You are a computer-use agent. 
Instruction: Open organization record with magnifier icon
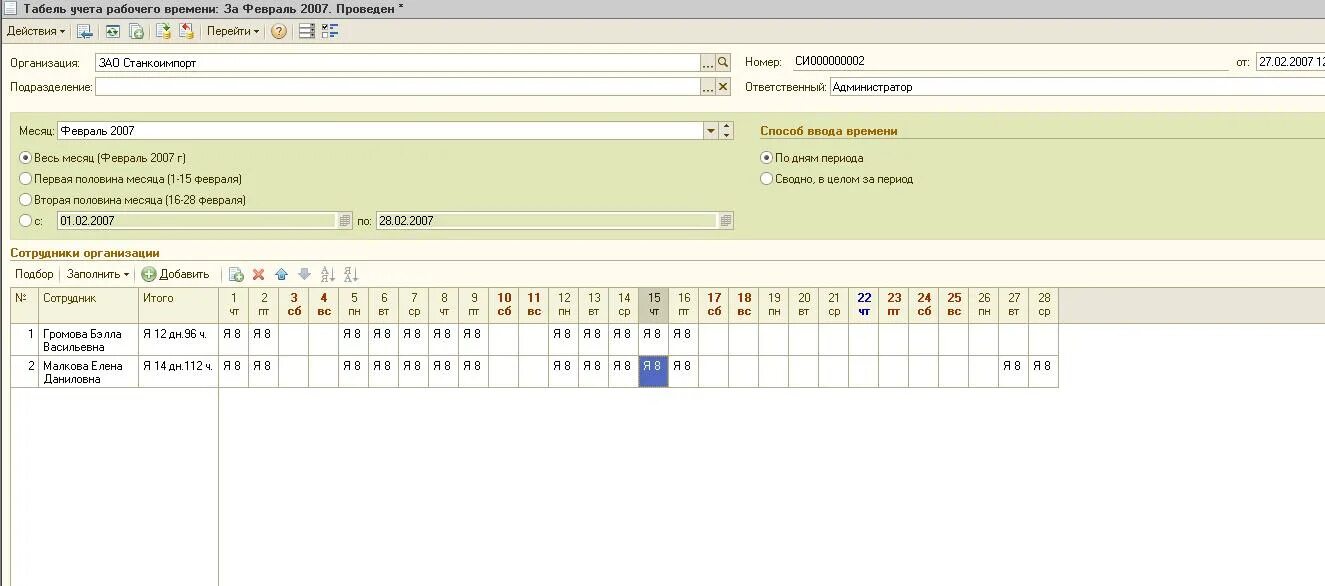724,63
